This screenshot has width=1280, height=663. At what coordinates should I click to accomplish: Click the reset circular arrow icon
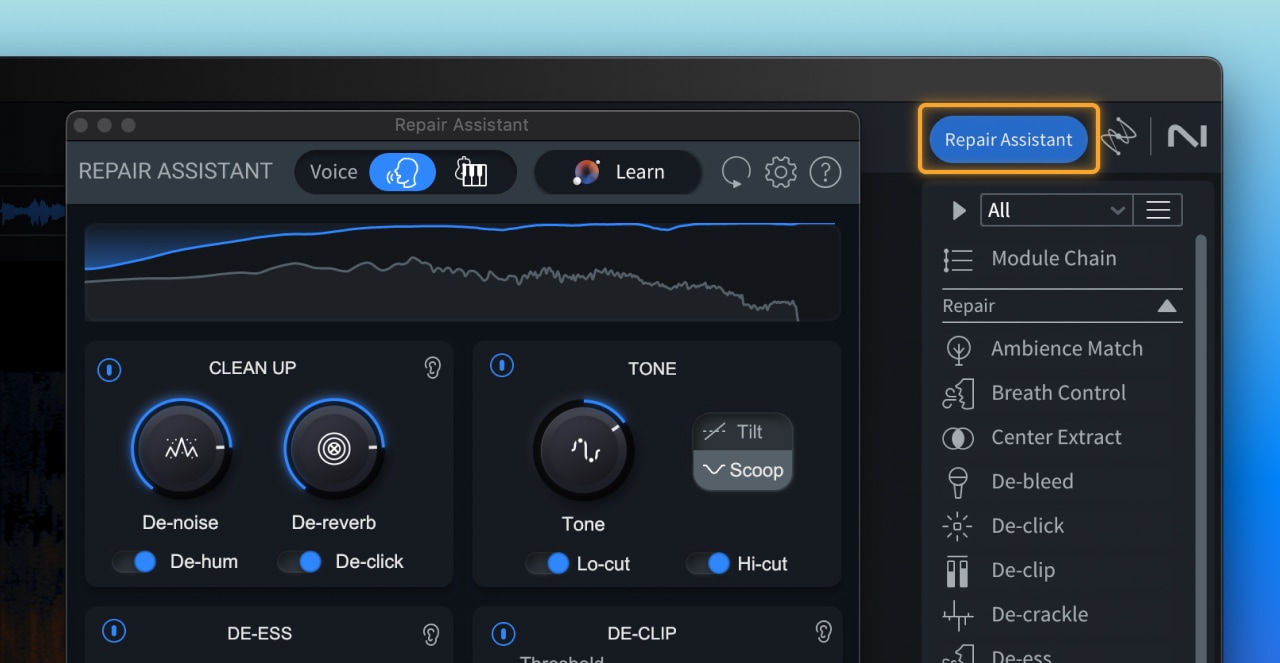[736, 172]
